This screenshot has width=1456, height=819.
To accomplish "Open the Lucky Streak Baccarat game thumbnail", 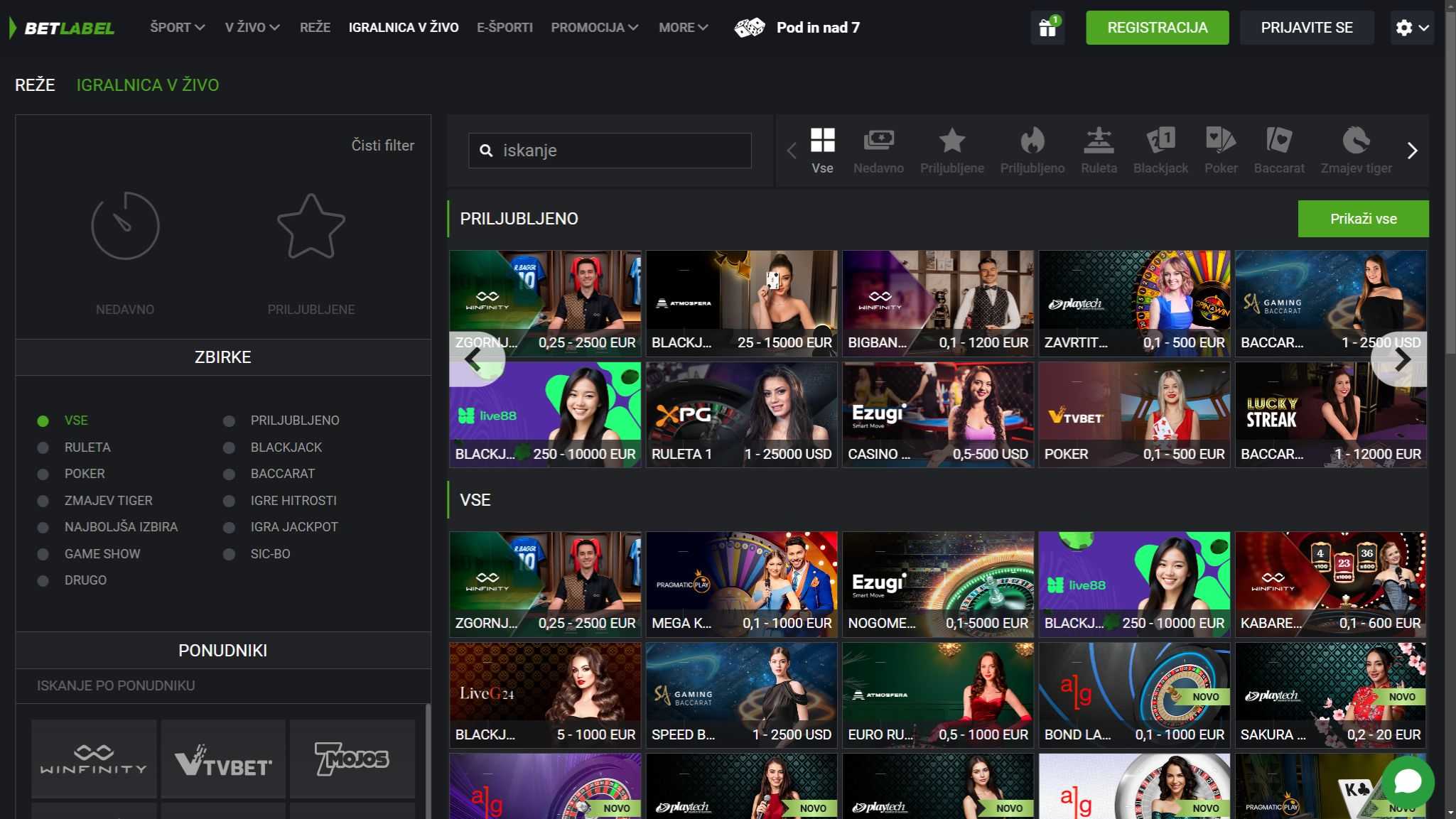I will click(x=1330, y=415).
